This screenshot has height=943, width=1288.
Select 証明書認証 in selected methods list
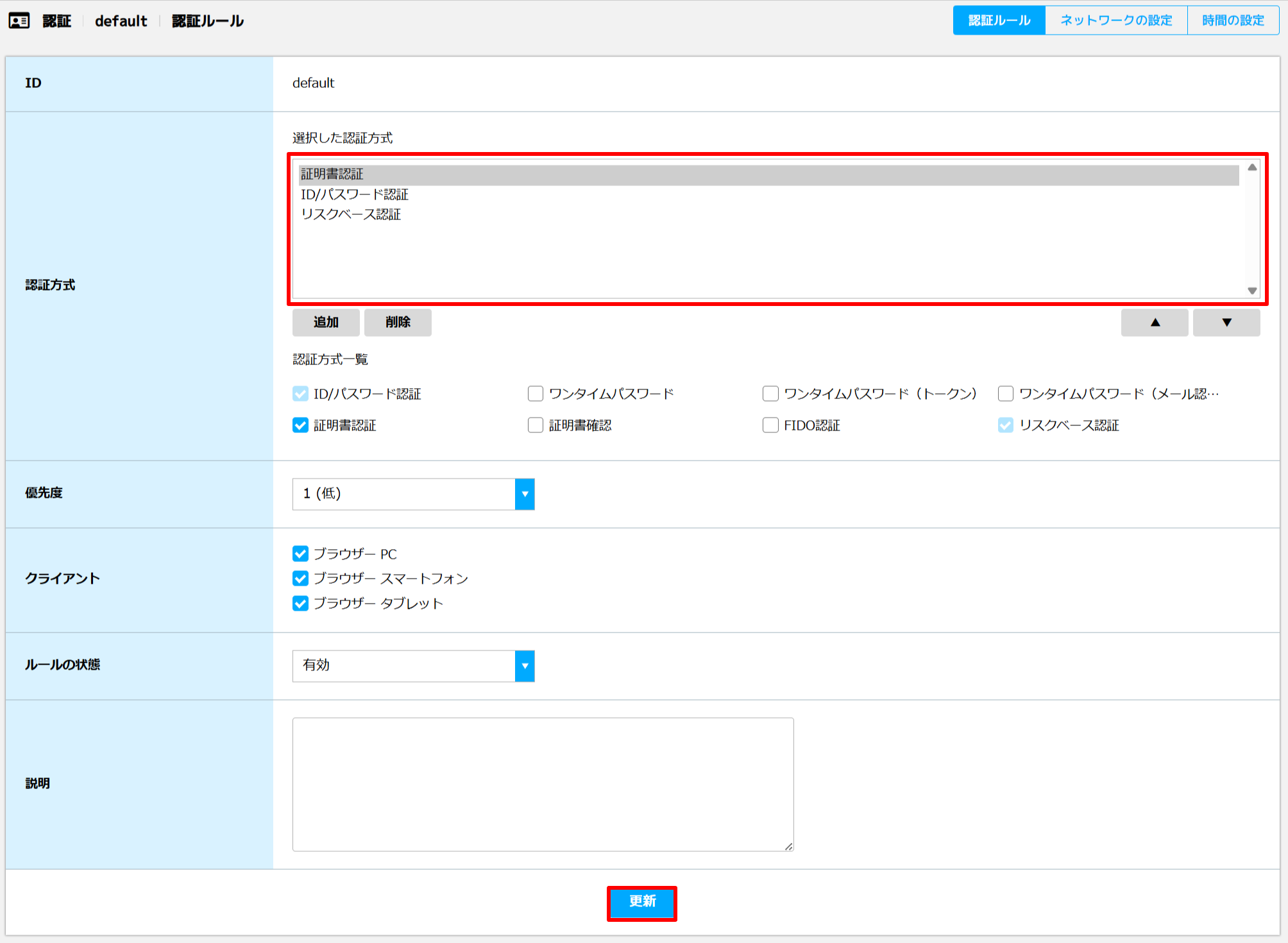768,175
